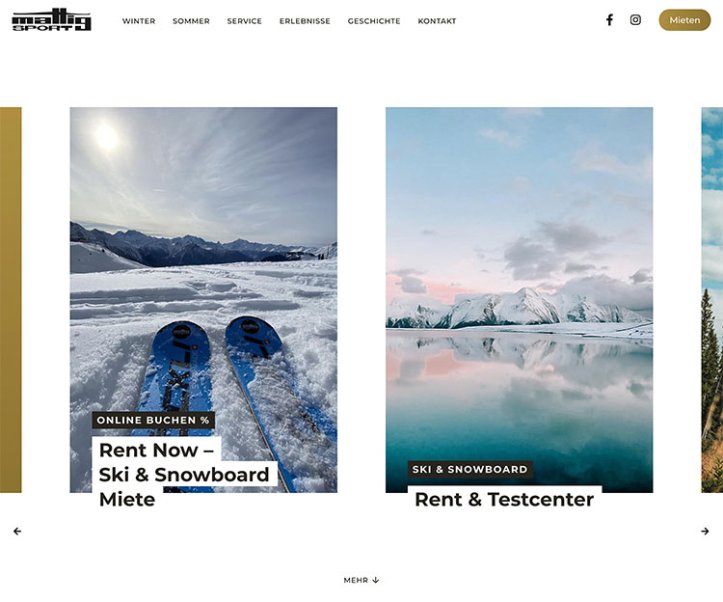The width and height of the screenshot is (723, 602).
Task: Open the Facebook icon link
Action: point(609,20)
